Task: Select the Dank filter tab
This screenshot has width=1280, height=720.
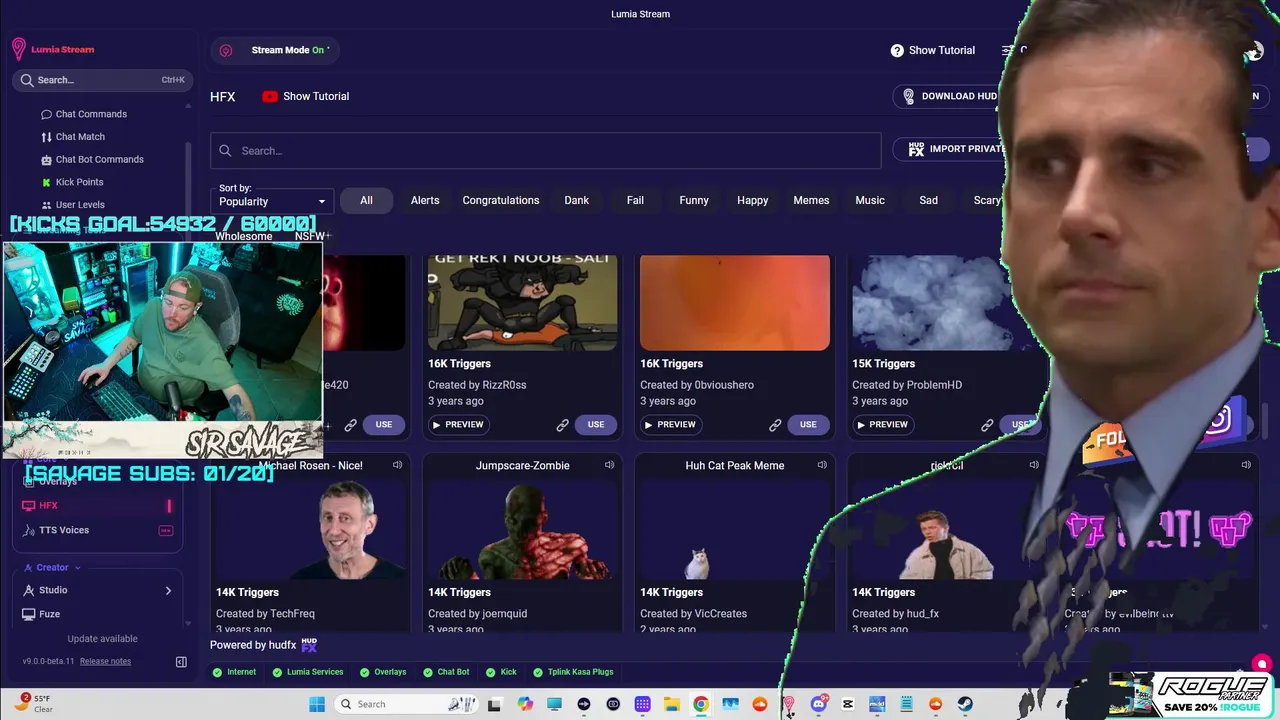Action: (x=577, y=200)
